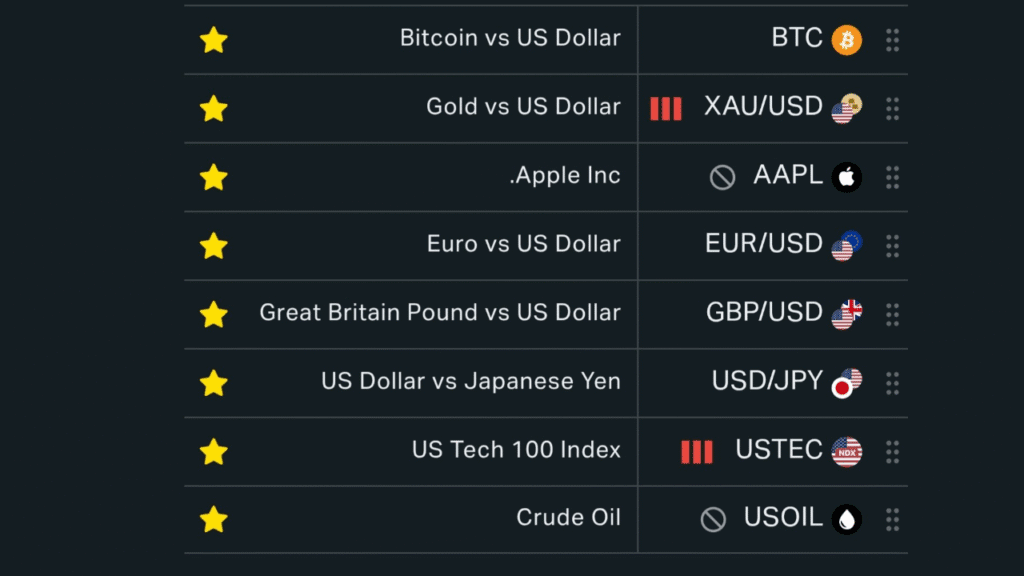The image size is (1024, 576).
Task: Click the USOIL oil drop icon
Action: (x=846, y=519)
